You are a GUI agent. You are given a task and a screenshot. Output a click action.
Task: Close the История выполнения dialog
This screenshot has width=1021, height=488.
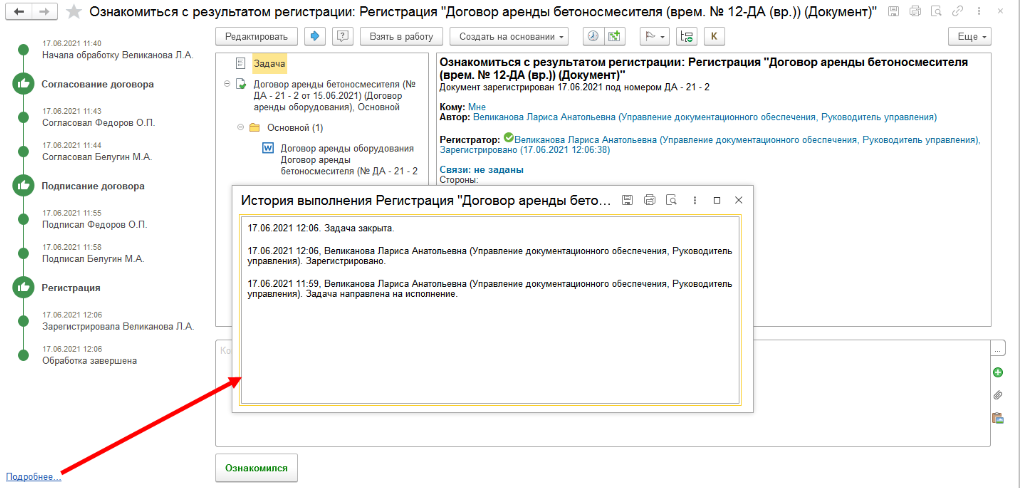(738, 201)
